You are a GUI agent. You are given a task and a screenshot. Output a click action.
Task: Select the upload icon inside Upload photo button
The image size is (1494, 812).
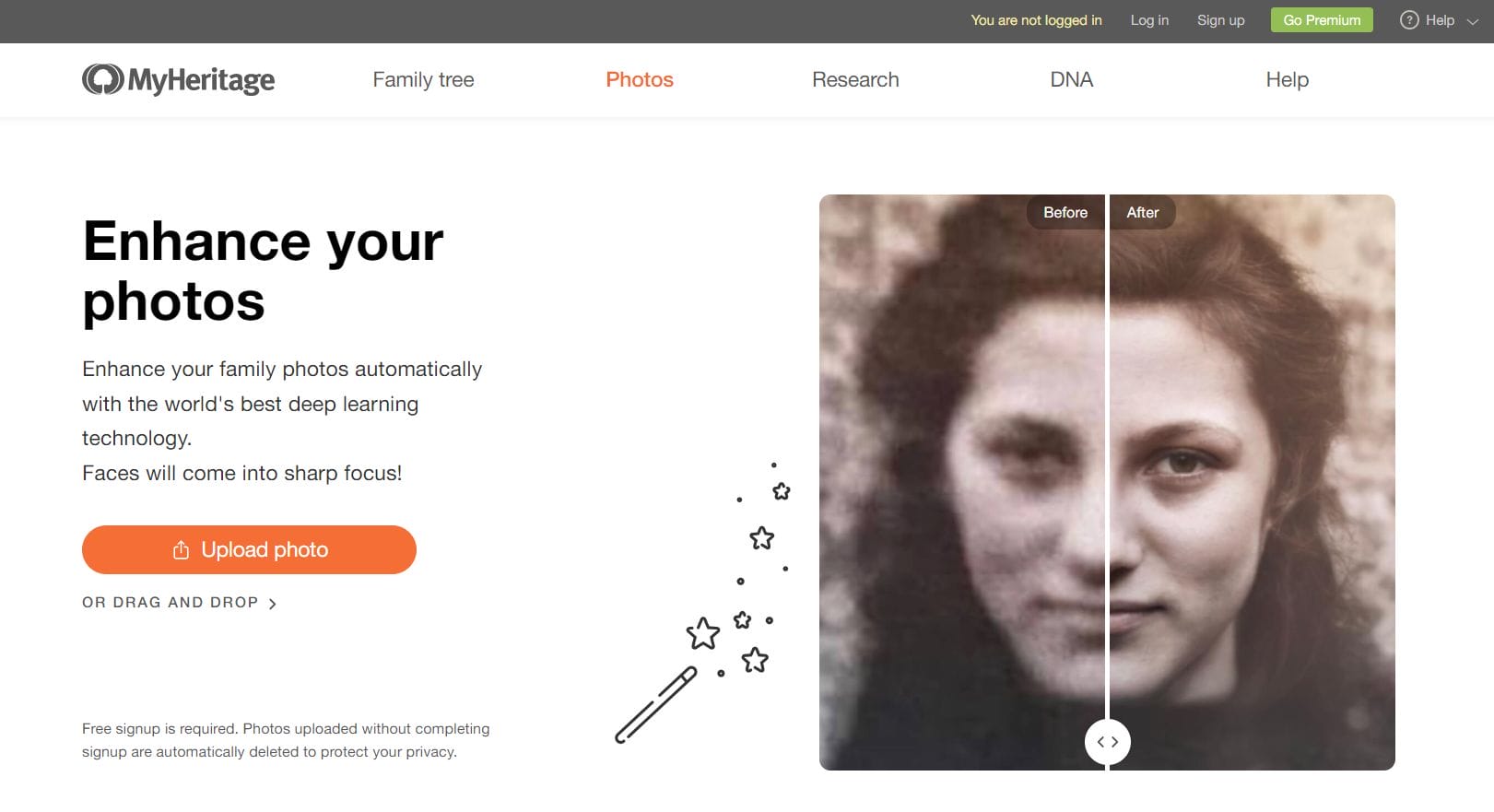pyautogui.click(x=181, y=548)
